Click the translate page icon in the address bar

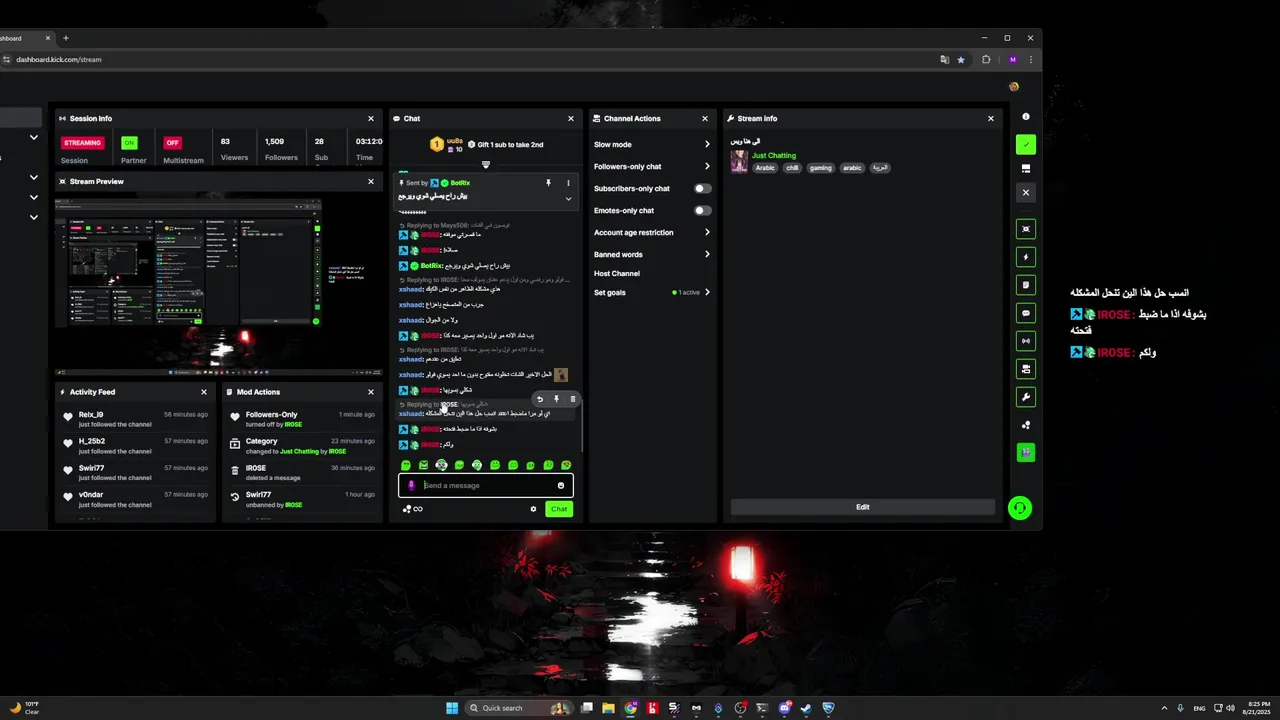point(944,60)
